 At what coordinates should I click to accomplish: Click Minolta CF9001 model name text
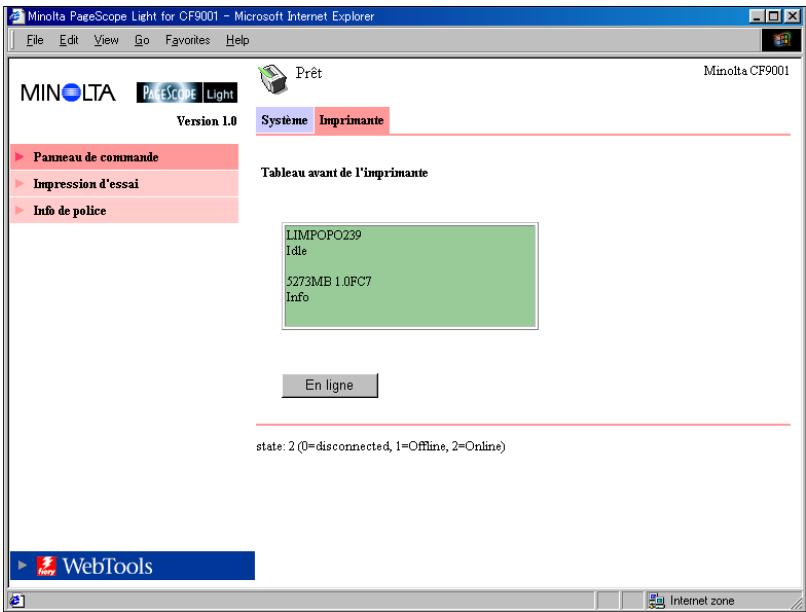(746, 70)
